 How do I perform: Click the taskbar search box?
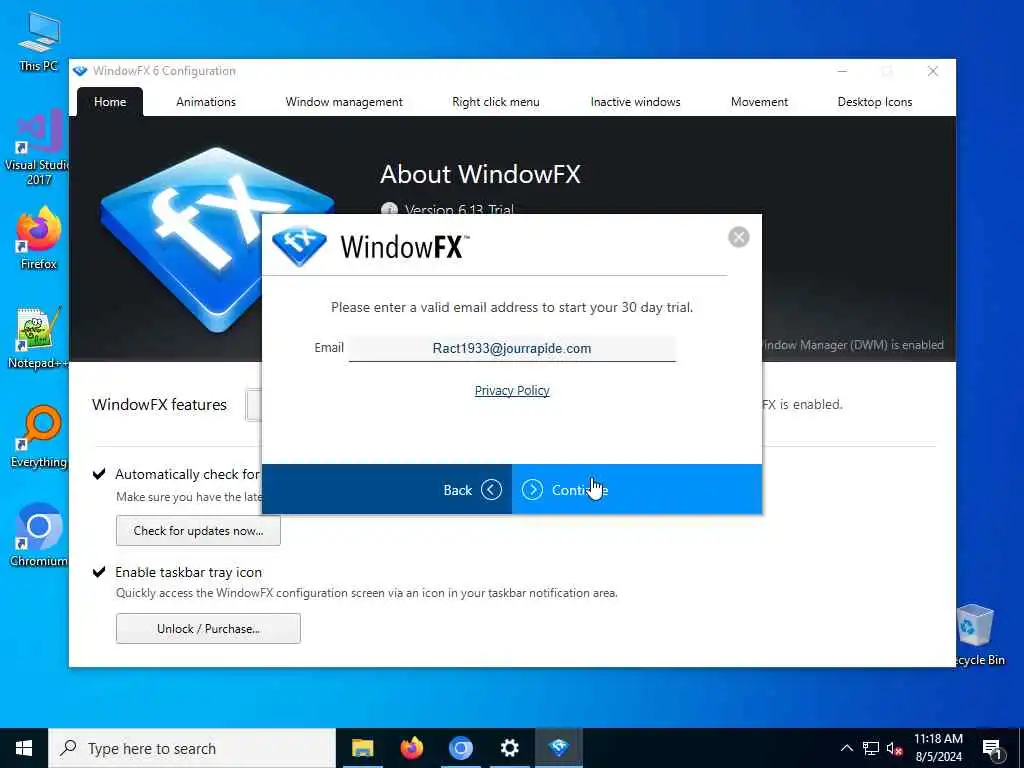[x=192, y=748]
